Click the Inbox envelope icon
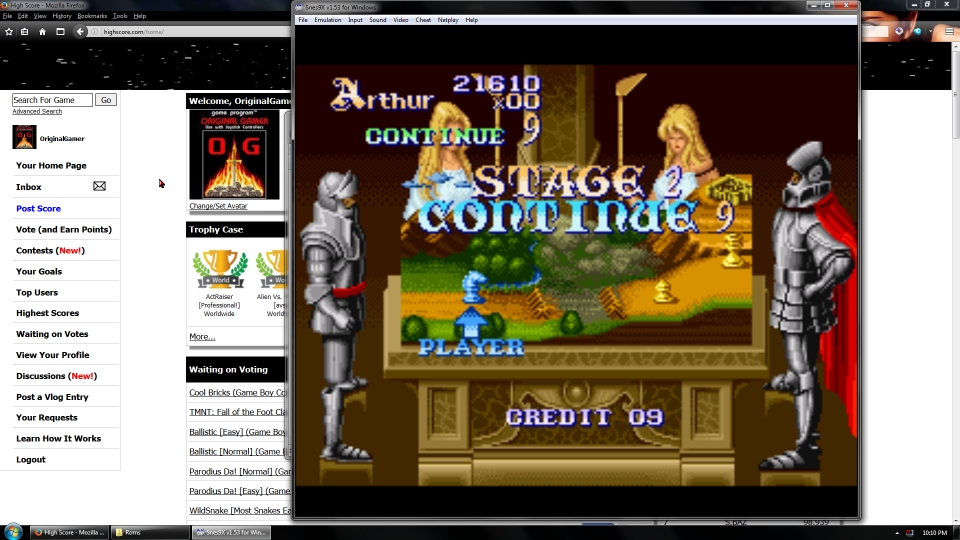Image resolution: width=960 pixels, height=540 pixels. coord(99,186)
